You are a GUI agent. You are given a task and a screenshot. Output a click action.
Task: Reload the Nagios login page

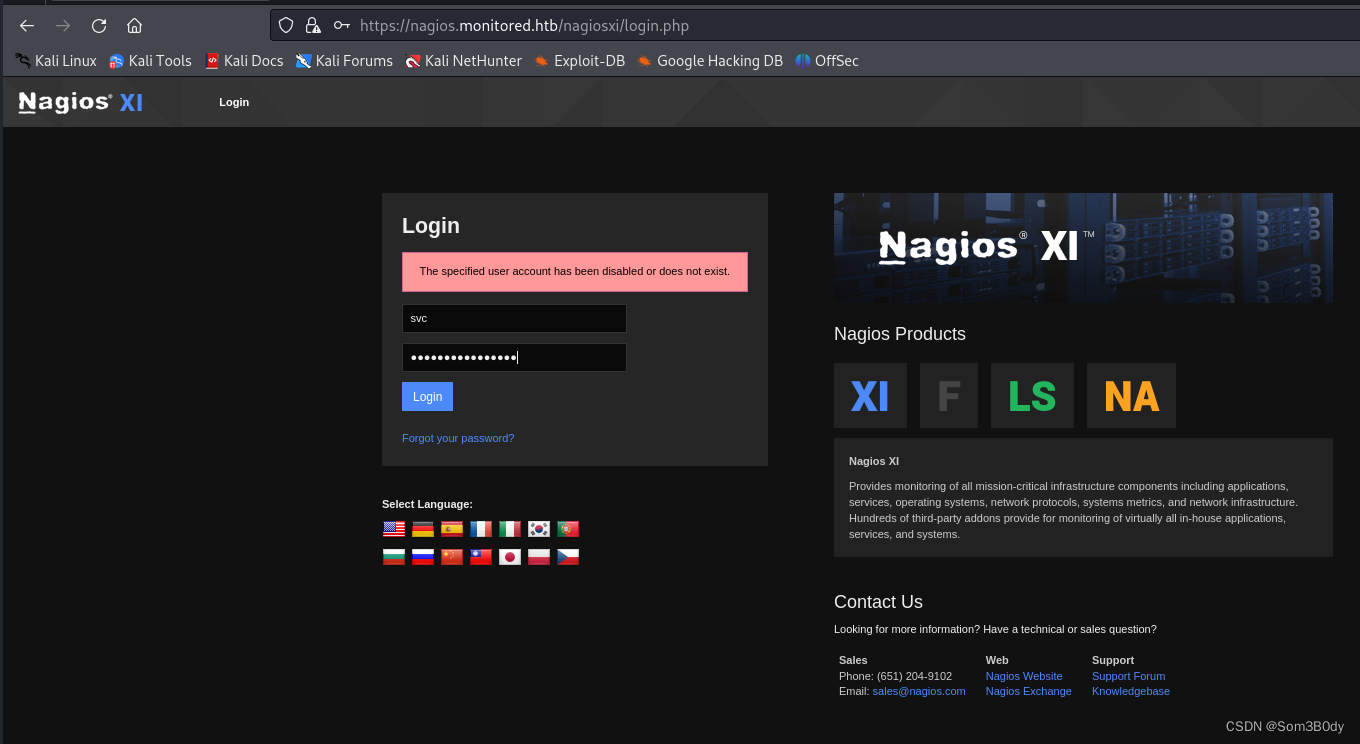pos(99,26)
